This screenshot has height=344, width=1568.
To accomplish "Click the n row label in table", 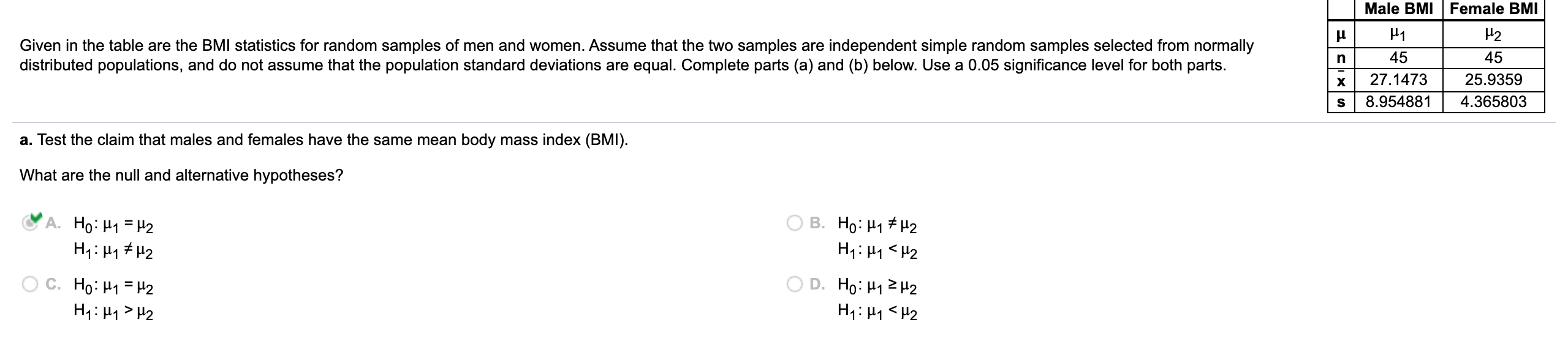I will point(1341,58).
